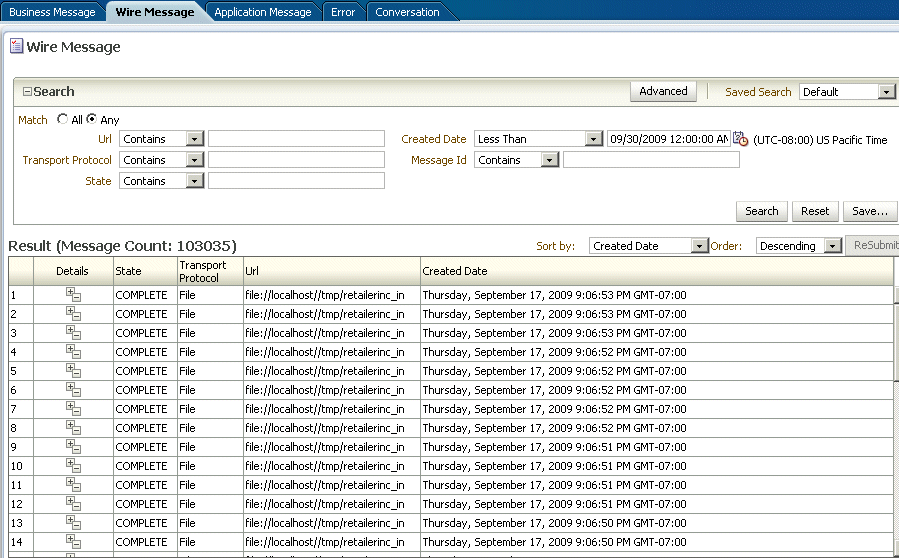The height and width of the screenshot is (558, 899).
Task: Open details icon for row 13
Action: pos(73,522)
